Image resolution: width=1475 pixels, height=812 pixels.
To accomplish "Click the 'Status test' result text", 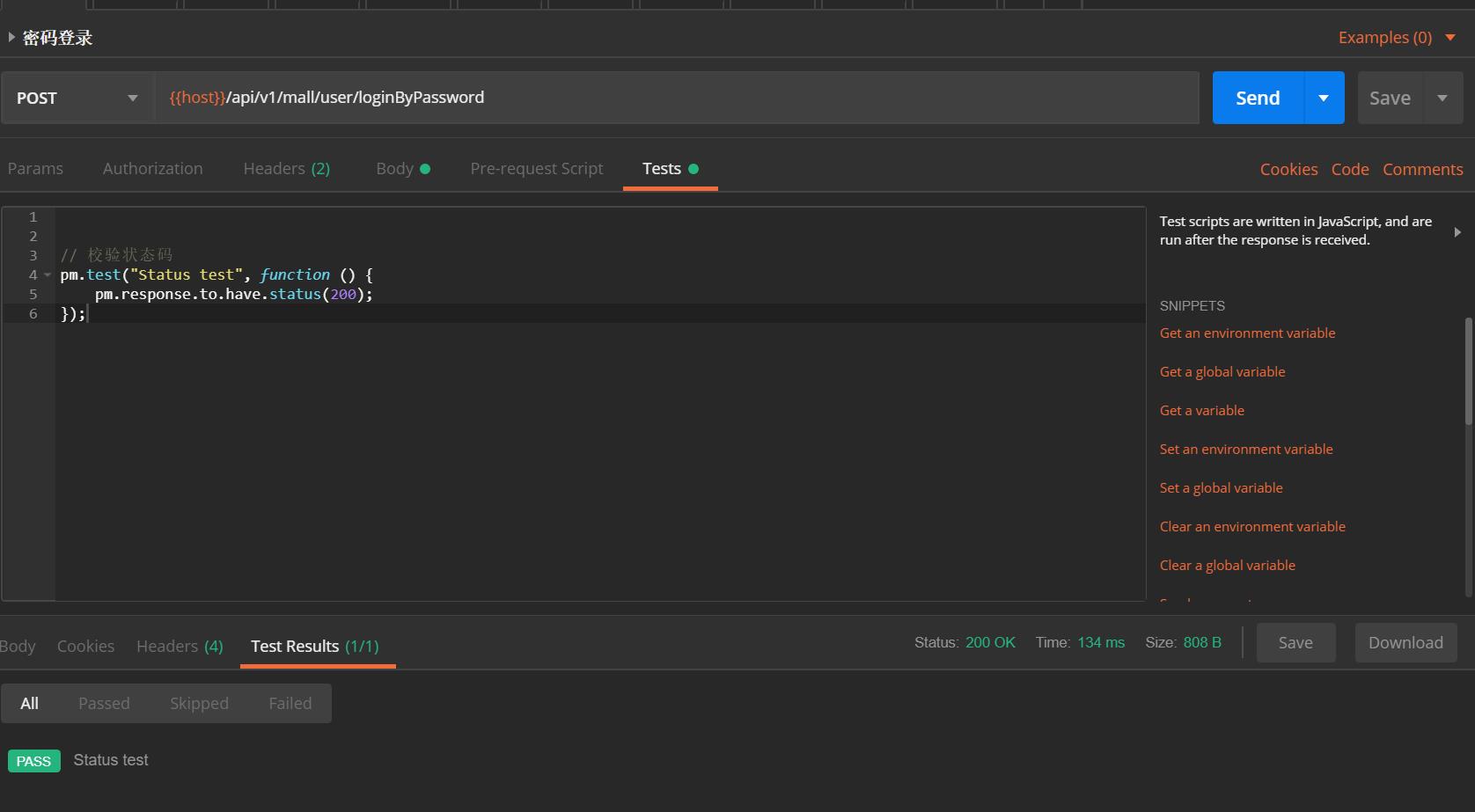I will click(x=111, y=760).
